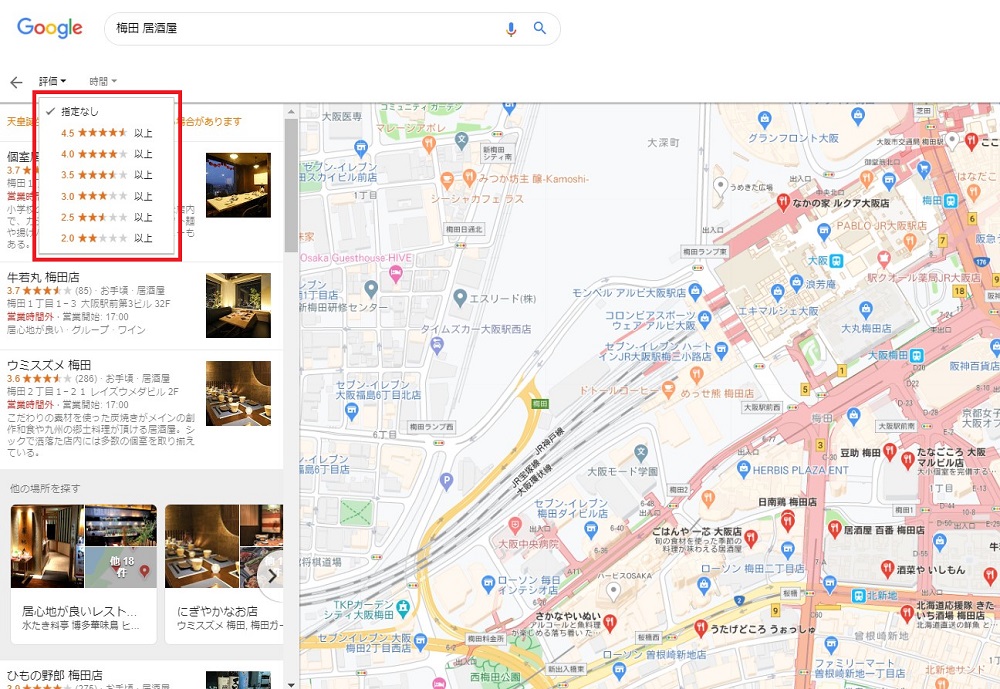Open the 時間 hours dropdown
This screenshot has height=689, width=1000.
(x=103, y=81)
